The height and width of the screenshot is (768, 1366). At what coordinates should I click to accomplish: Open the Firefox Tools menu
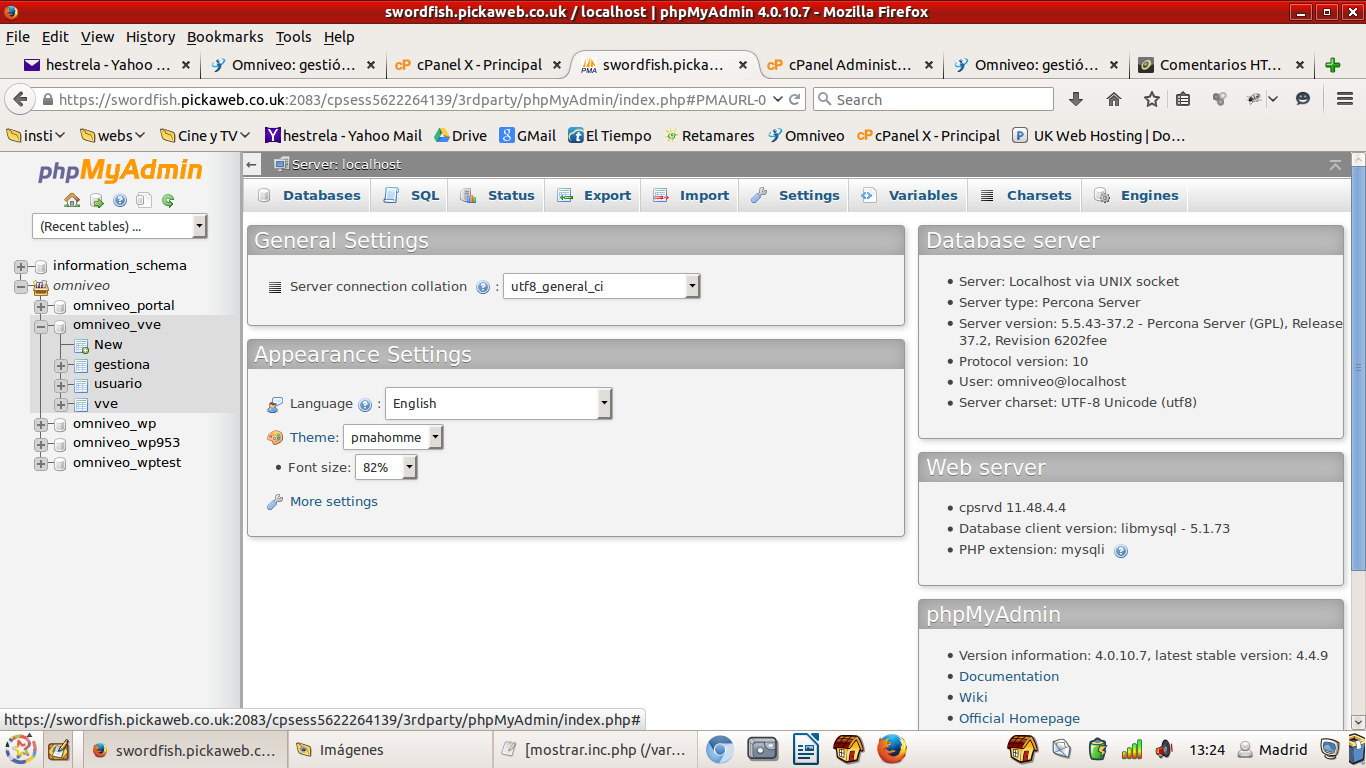[294, 37]
